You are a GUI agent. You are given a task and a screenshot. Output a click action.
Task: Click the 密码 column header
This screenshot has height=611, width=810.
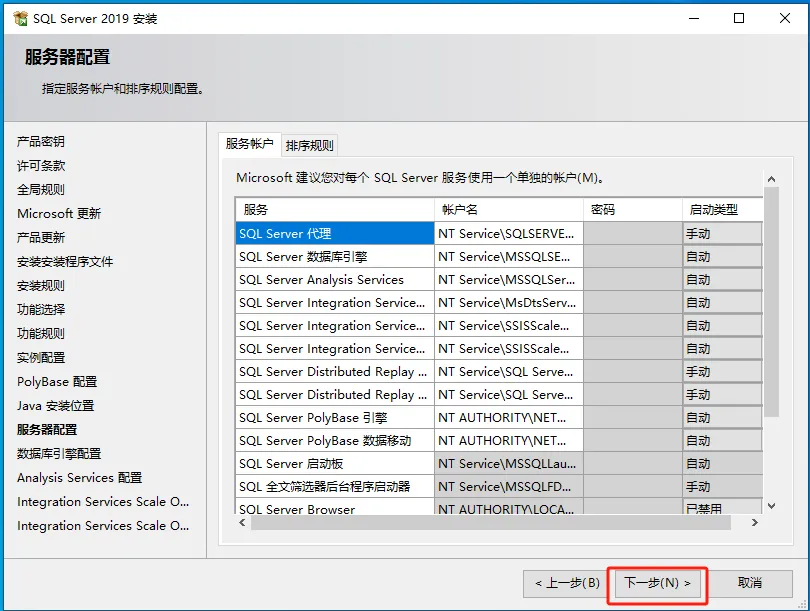point(633,210)
